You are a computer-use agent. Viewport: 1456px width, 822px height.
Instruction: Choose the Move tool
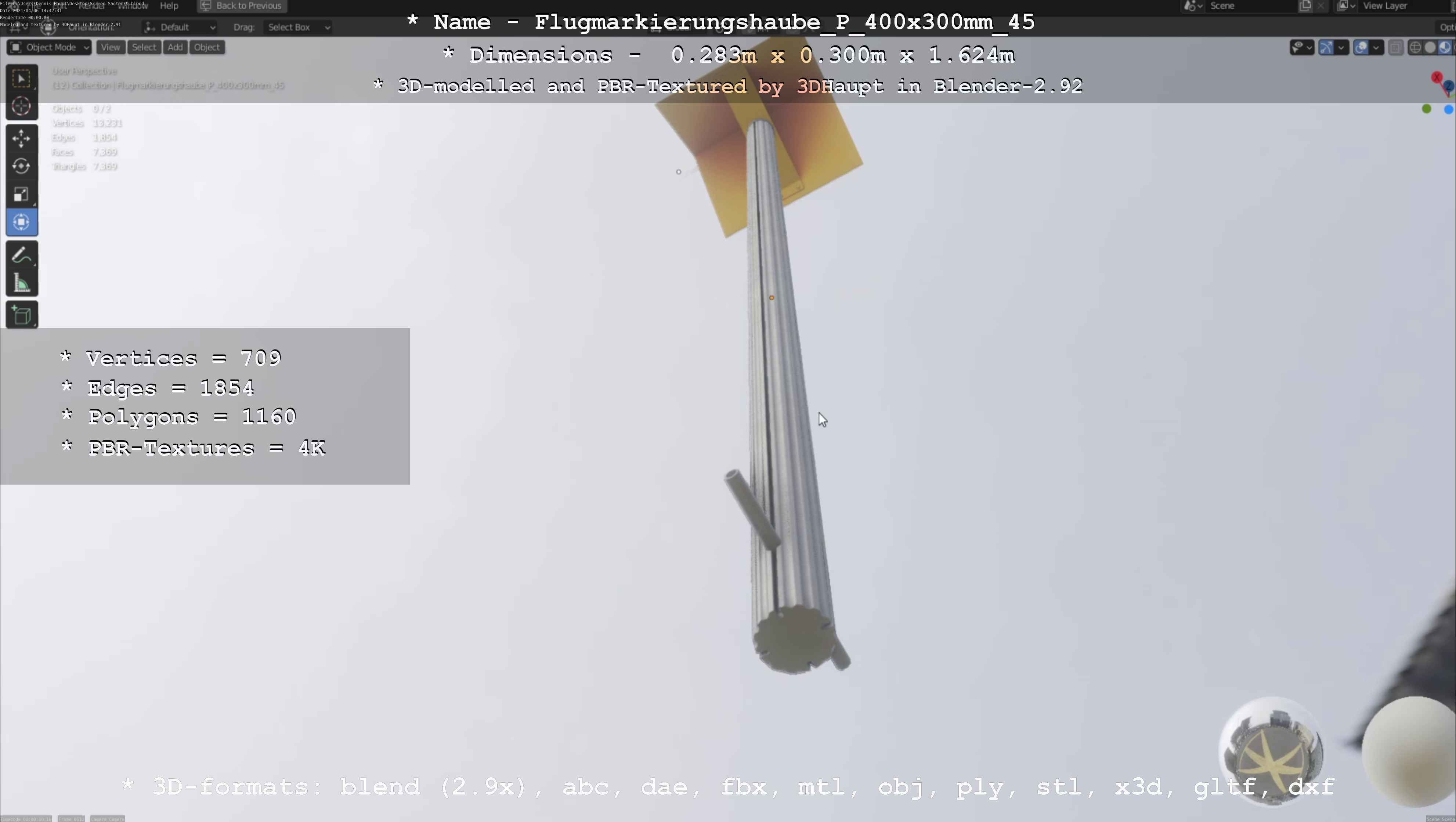tap(21, 138)
